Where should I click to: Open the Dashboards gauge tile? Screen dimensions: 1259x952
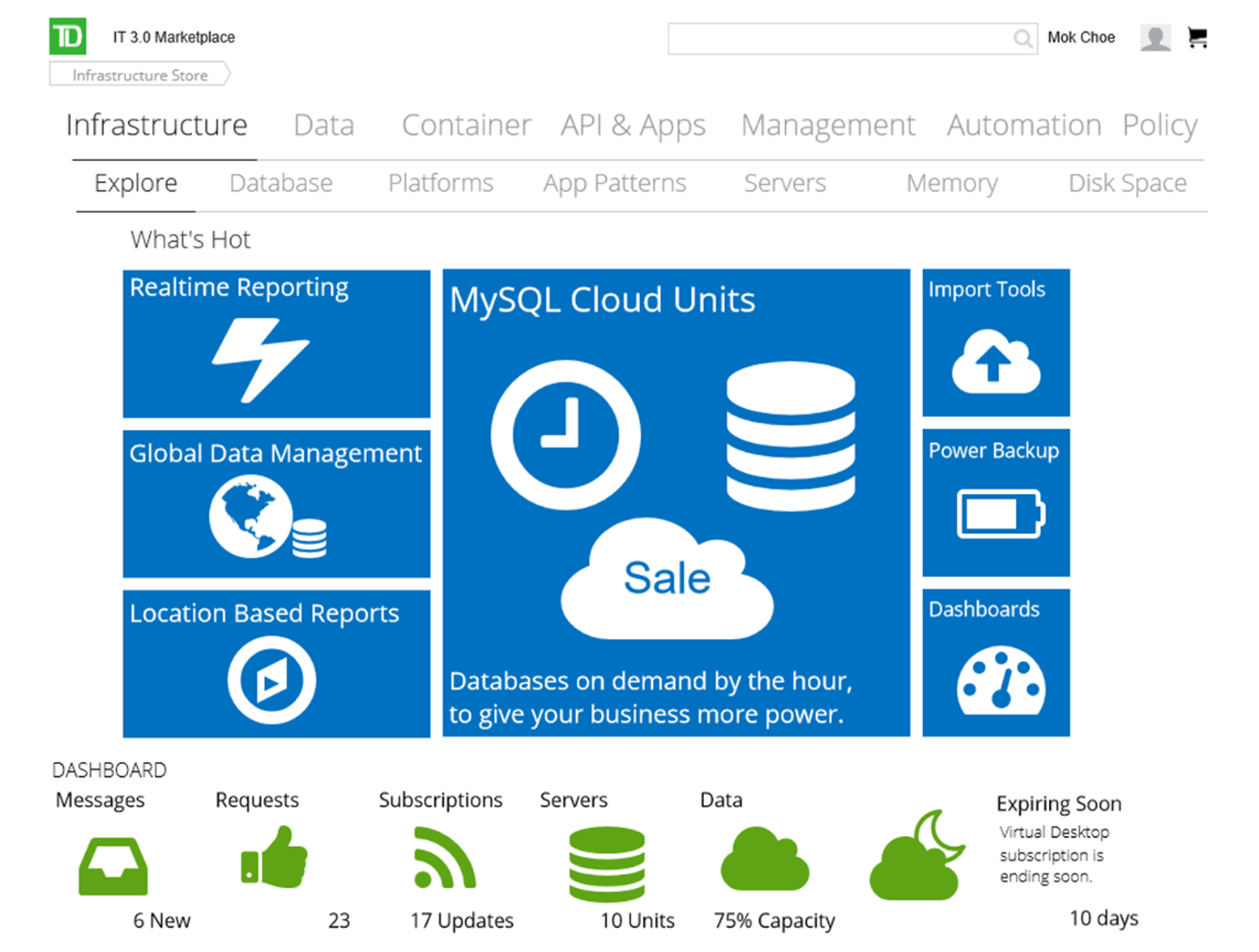[996, 663]
